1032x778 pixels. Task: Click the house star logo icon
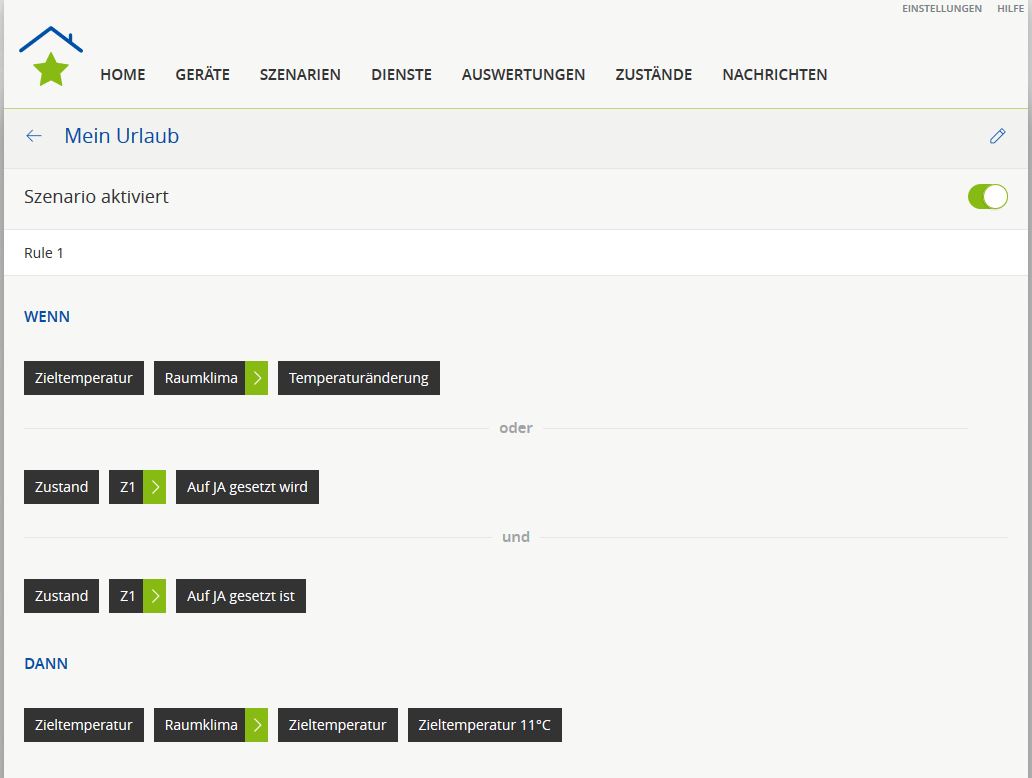[x=51, y=58]
